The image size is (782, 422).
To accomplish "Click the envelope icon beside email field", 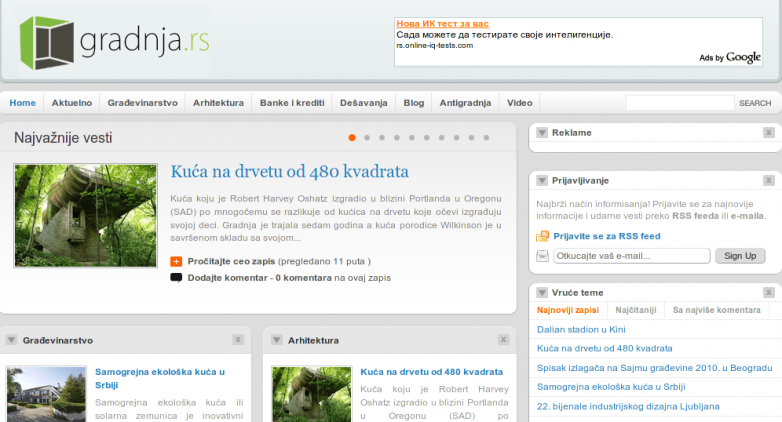I will (542, 256).
